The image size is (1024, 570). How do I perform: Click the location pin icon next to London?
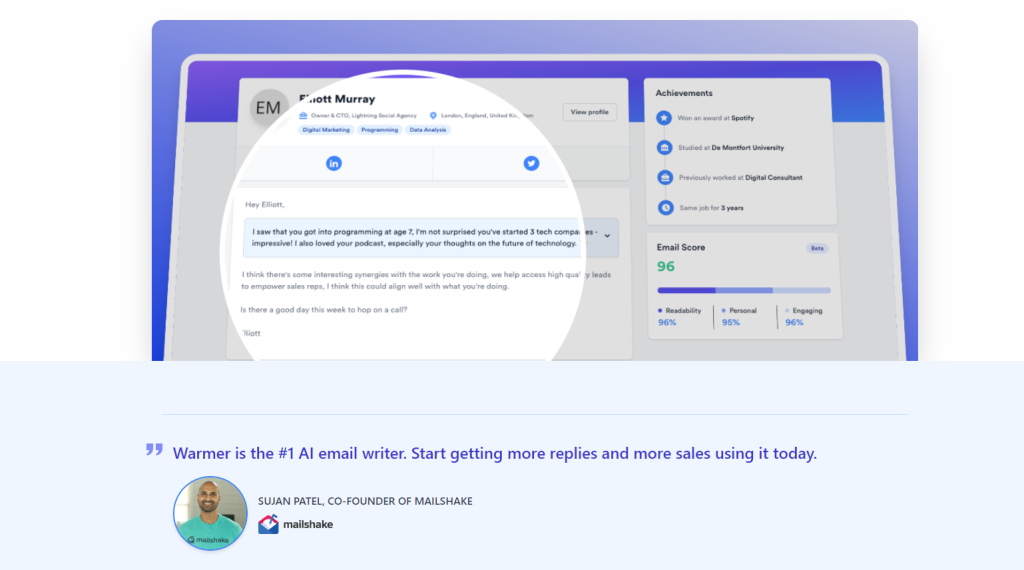click(x=433, y=115)
